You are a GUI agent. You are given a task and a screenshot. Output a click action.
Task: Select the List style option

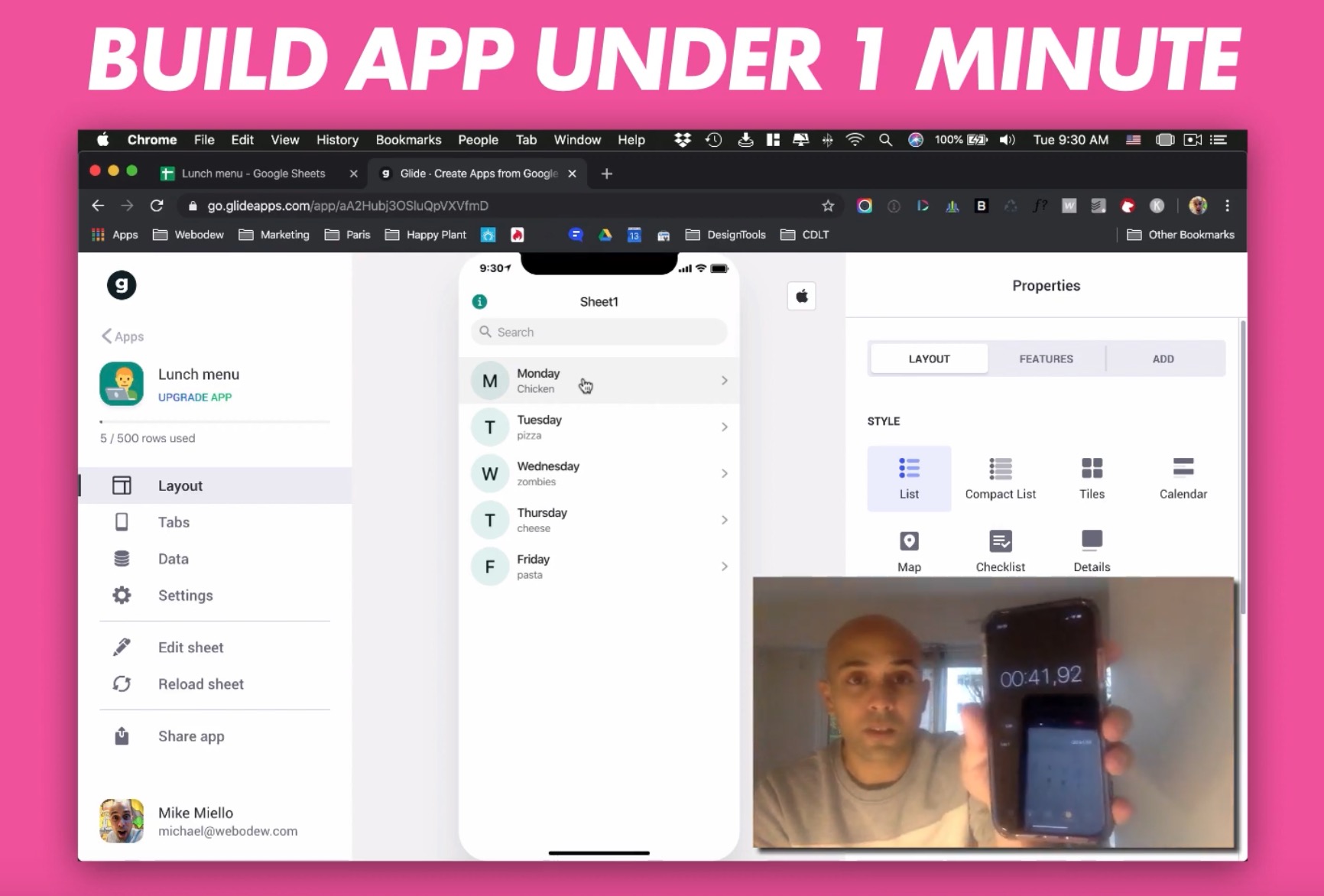(x=909, y=476)
